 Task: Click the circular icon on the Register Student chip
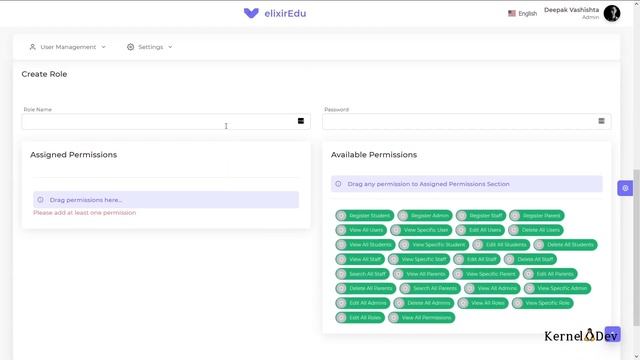[342, 215]
